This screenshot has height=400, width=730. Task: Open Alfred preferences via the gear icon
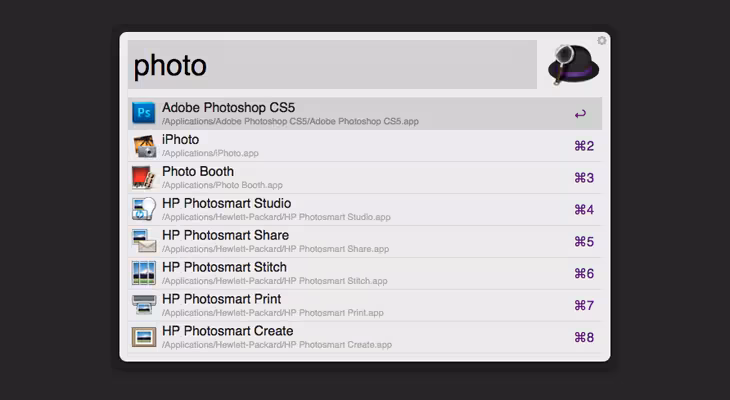(x=602, y=41)
